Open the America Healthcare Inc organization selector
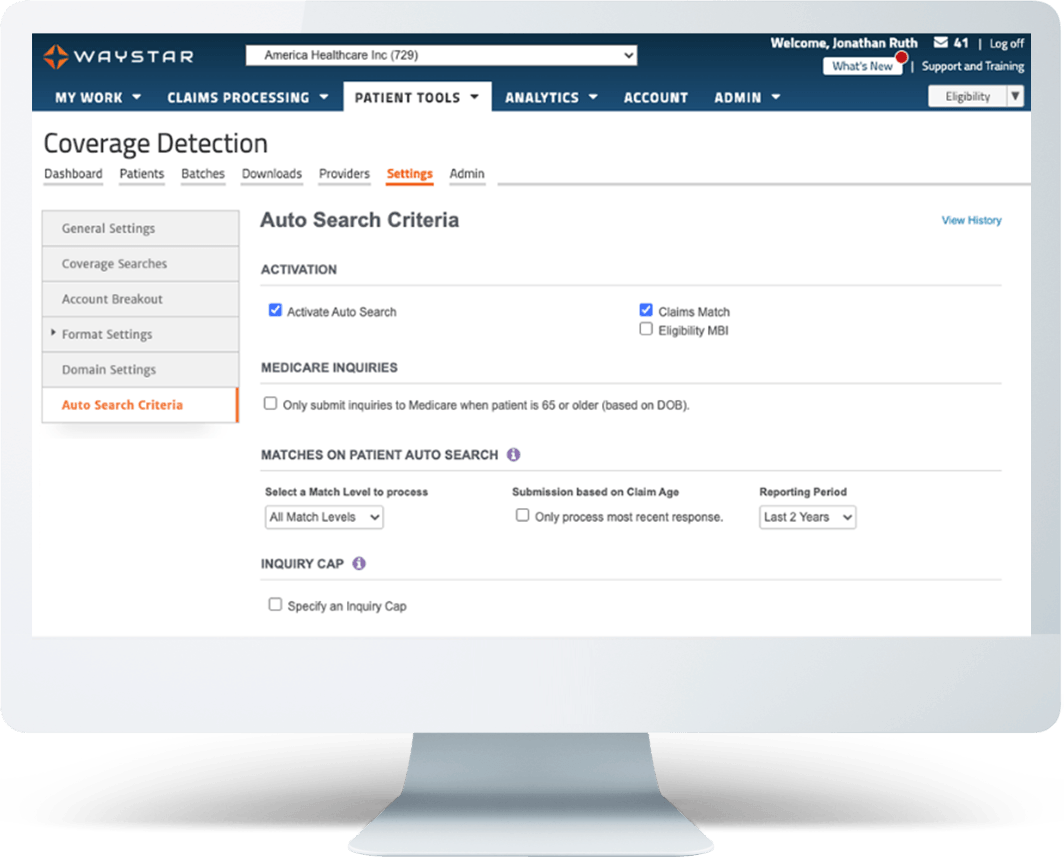 (x=442, y=55)
